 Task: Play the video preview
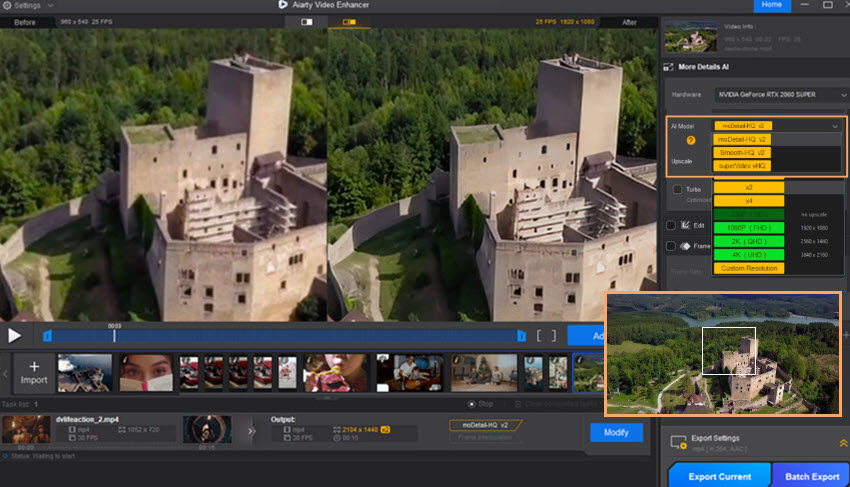tap(14, 336)
